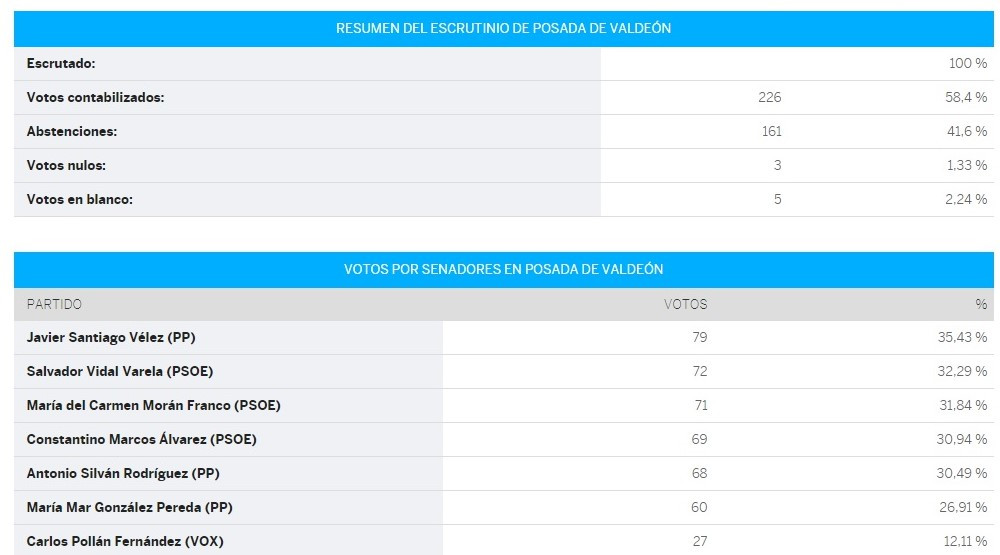1000x555 pixels.
Task: Click Carlos Pollán Fernández (VOX) row
Action: (503, 540)
